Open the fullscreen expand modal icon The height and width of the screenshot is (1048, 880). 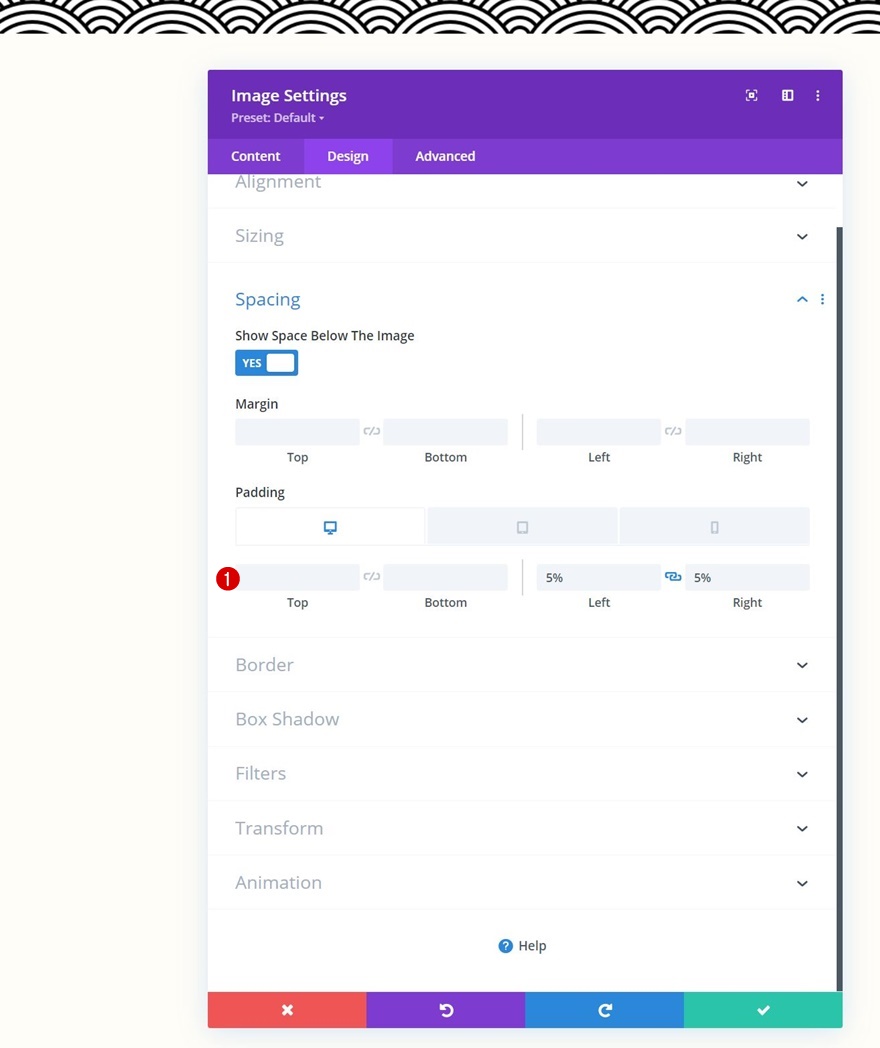point(751,96)
